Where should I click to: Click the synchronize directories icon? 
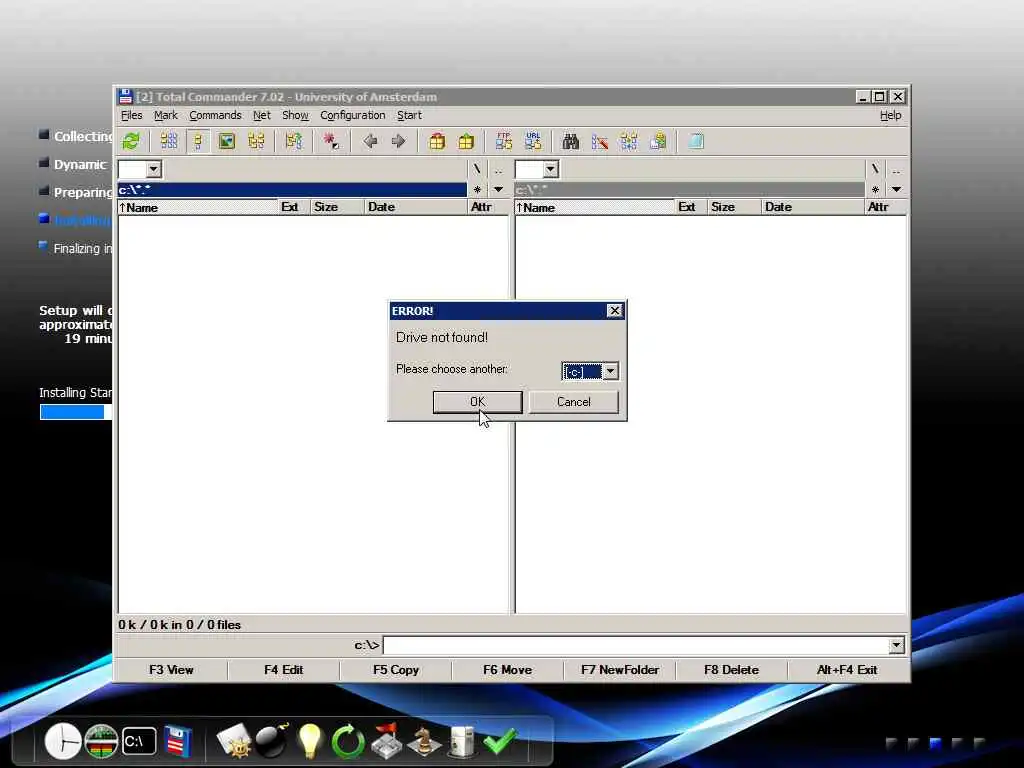(629, 141)
